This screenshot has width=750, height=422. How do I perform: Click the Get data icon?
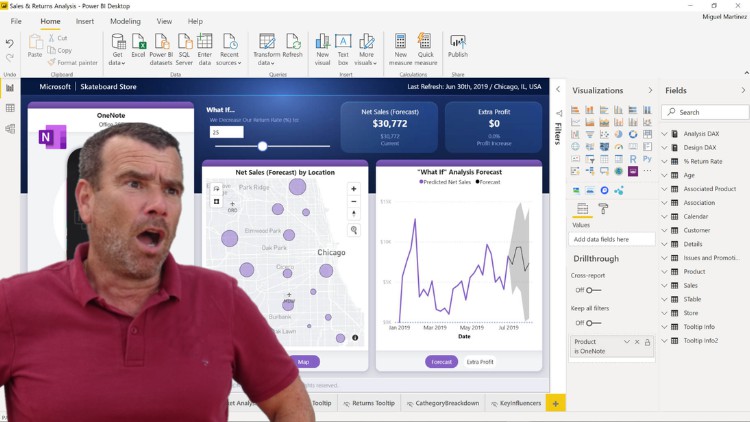click(118, 42)
